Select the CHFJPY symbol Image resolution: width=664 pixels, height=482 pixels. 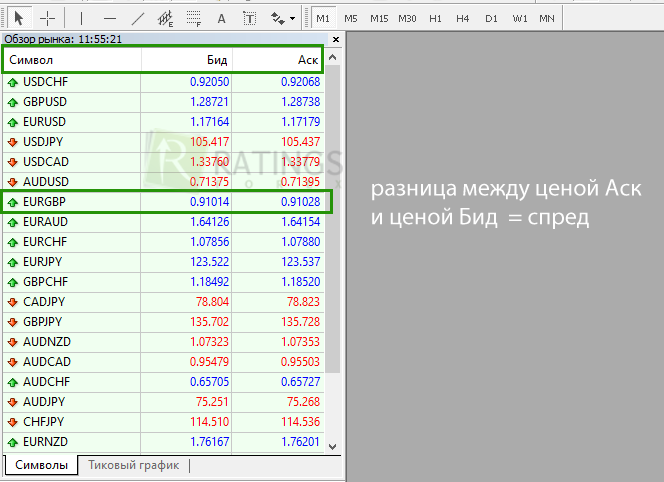click(x=44, y=421)
